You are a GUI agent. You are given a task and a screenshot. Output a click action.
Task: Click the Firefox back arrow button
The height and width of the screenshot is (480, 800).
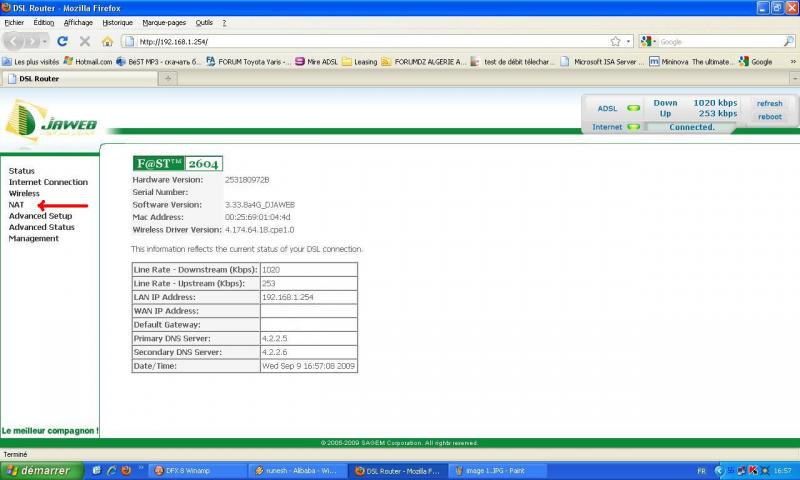click(13, 41)
